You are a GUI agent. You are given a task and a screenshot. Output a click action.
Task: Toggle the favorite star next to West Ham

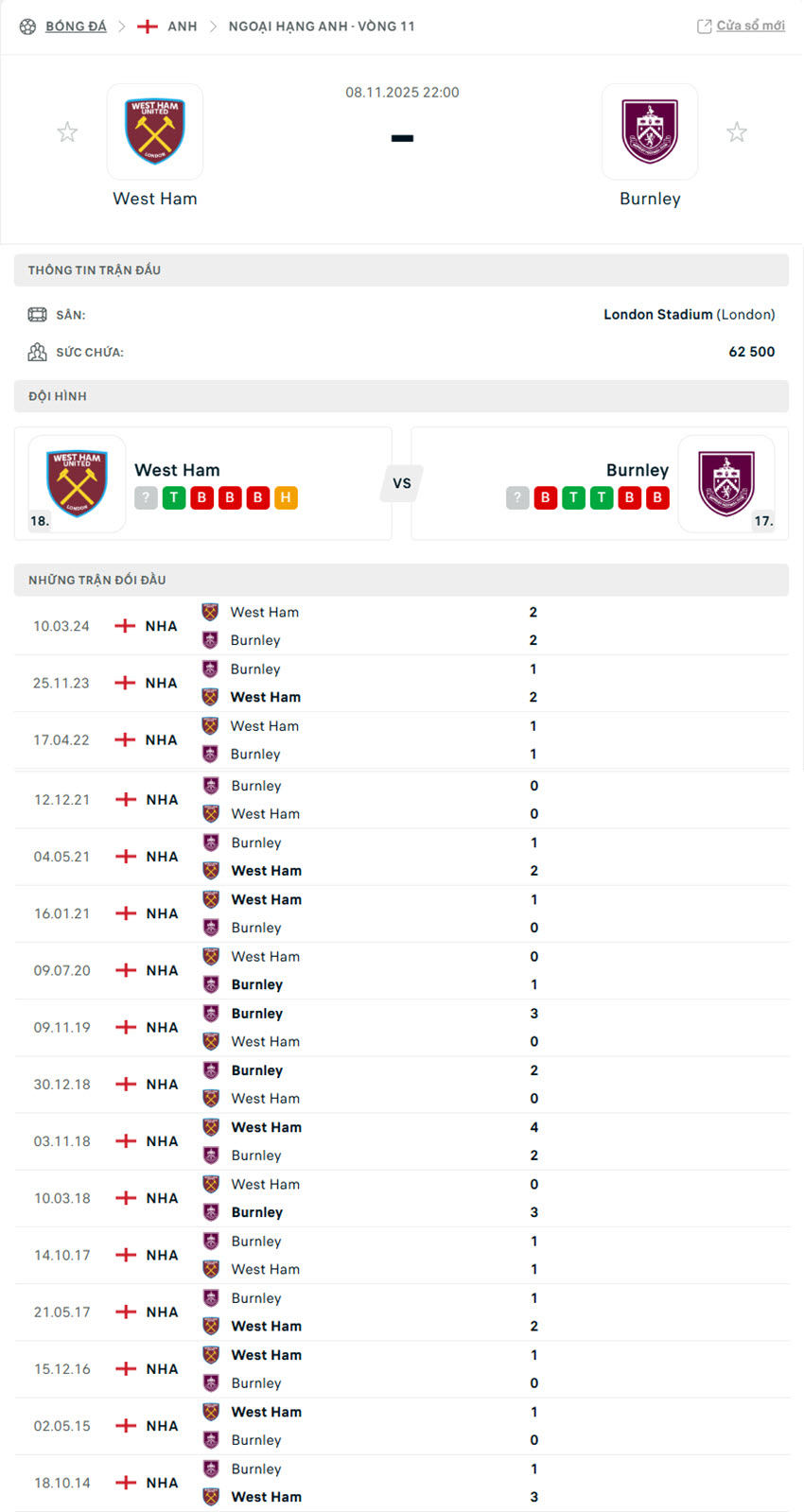(67, 131)
